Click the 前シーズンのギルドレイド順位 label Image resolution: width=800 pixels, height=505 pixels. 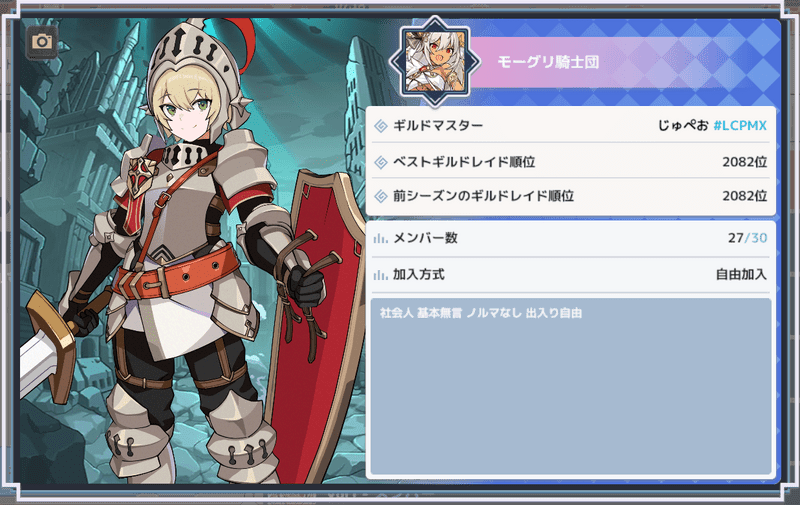tap(483, 196)
